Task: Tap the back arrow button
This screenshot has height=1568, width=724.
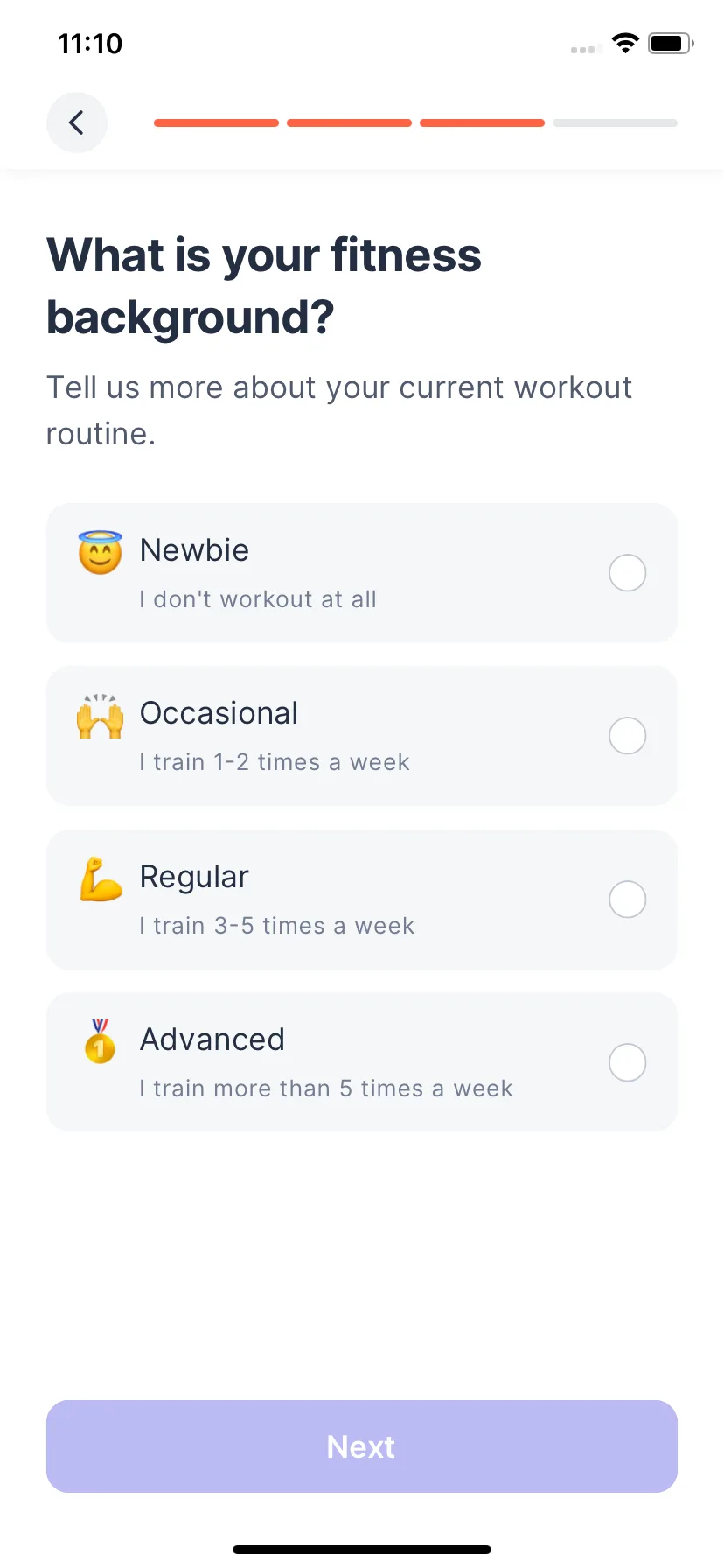Action: (x=77, y=122)
